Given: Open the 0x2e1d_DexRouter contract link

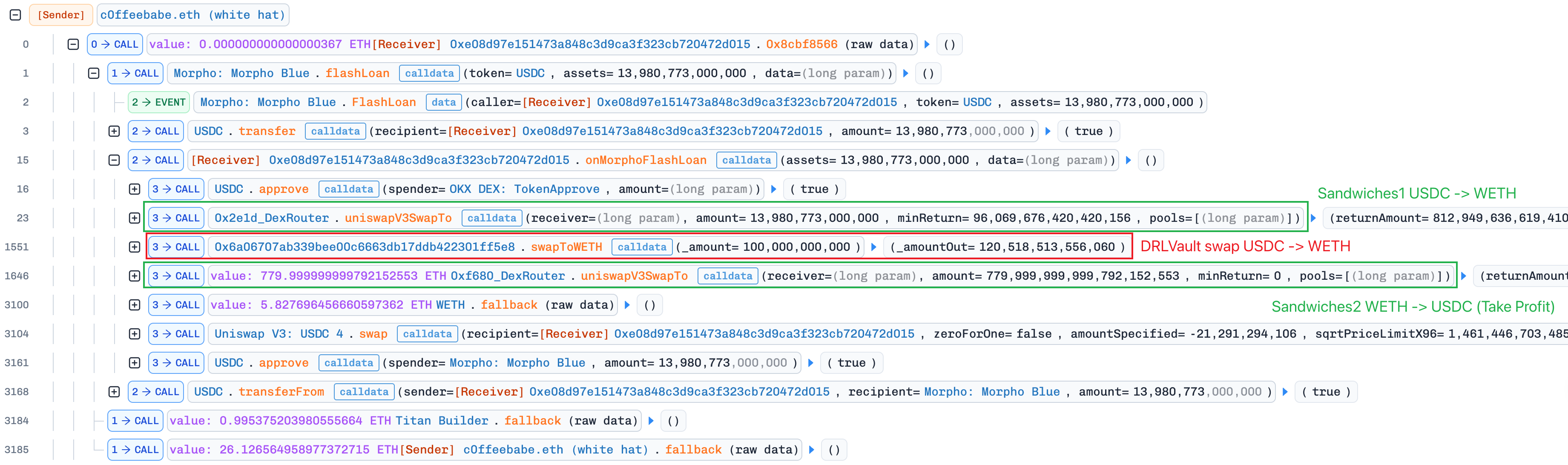Looking at the screenshot, I should 271,218.
